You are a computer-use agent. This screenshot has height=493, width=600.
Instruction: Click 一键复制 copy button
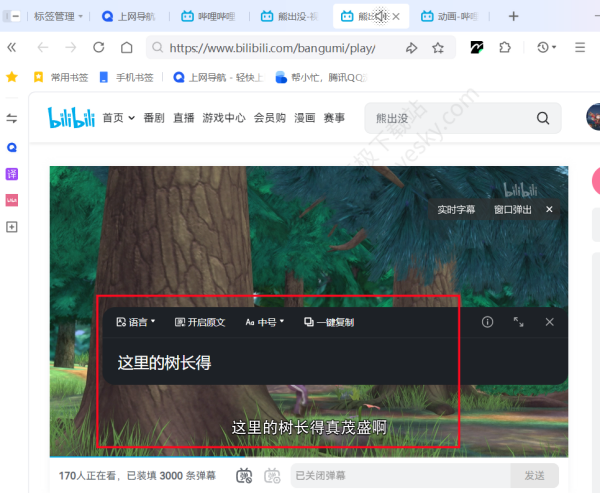[x=329, y=322]
